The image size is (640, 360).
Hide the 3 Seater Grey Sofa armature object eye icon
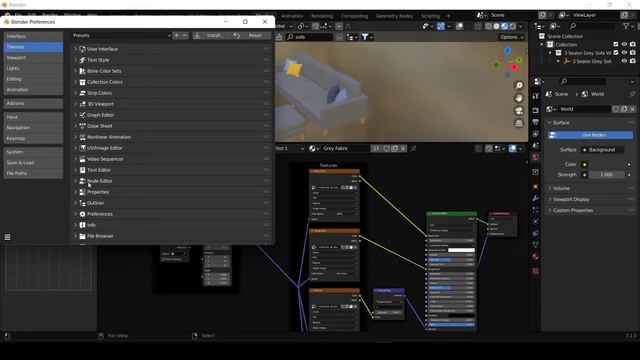pos(624,61)
